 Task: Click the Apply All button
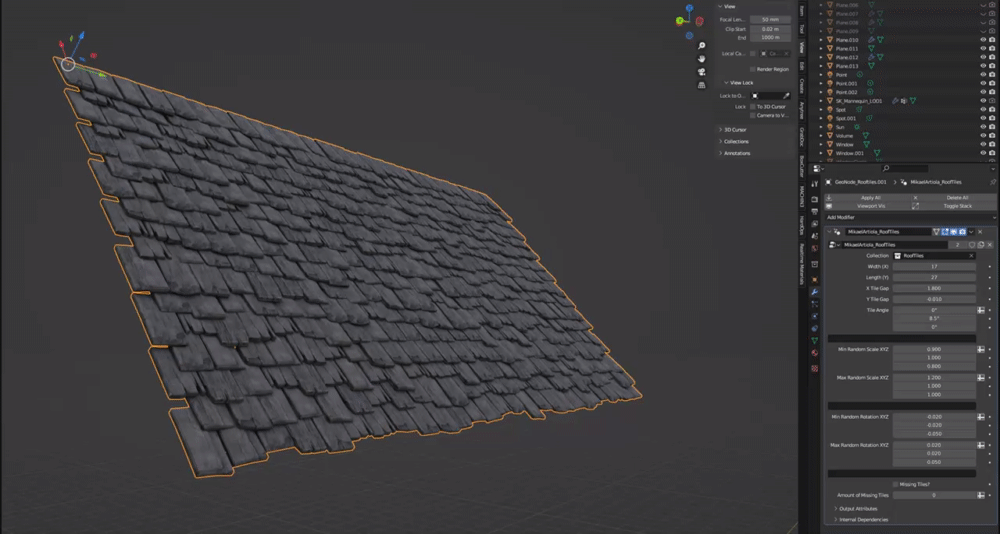tap(867, 198)
